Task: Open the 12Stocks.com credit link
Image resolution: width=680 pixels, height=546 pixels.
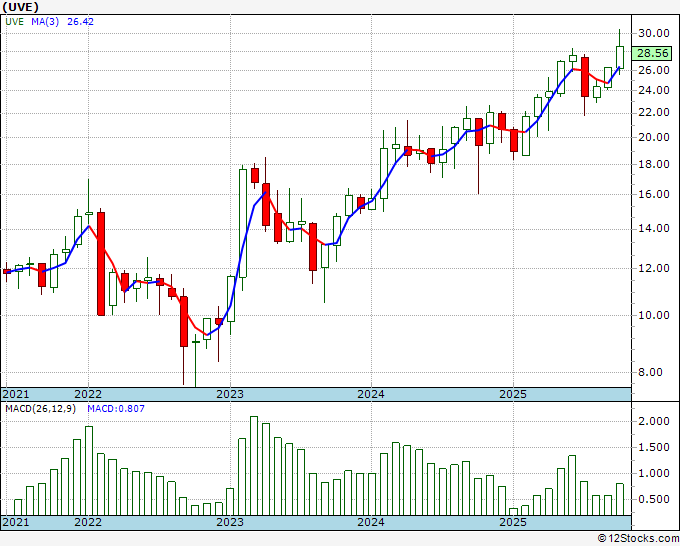Action: [638, 539]
